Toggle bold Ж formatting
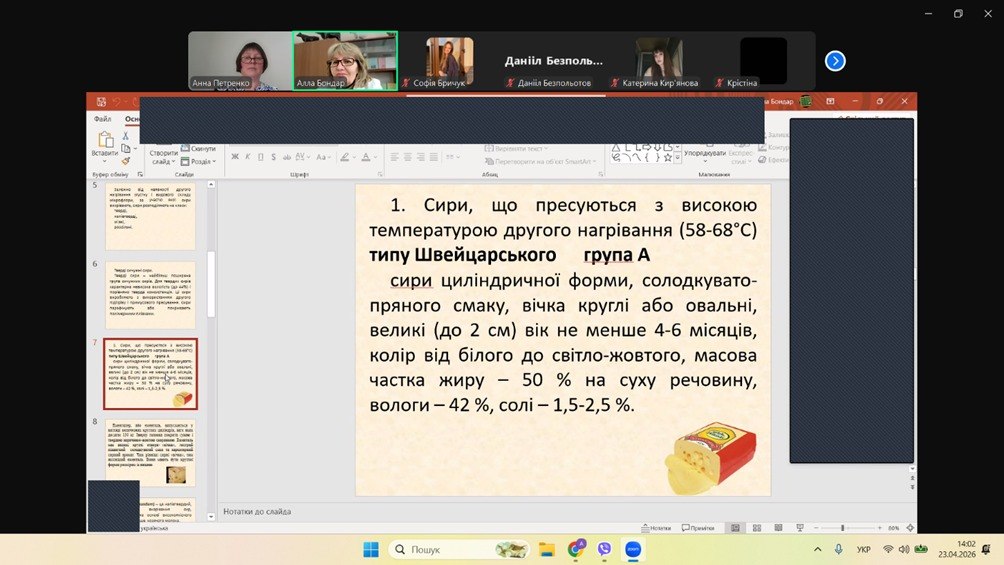This screenshot has height=565, width=1004. pyautogui.click(x=235, y=157)
